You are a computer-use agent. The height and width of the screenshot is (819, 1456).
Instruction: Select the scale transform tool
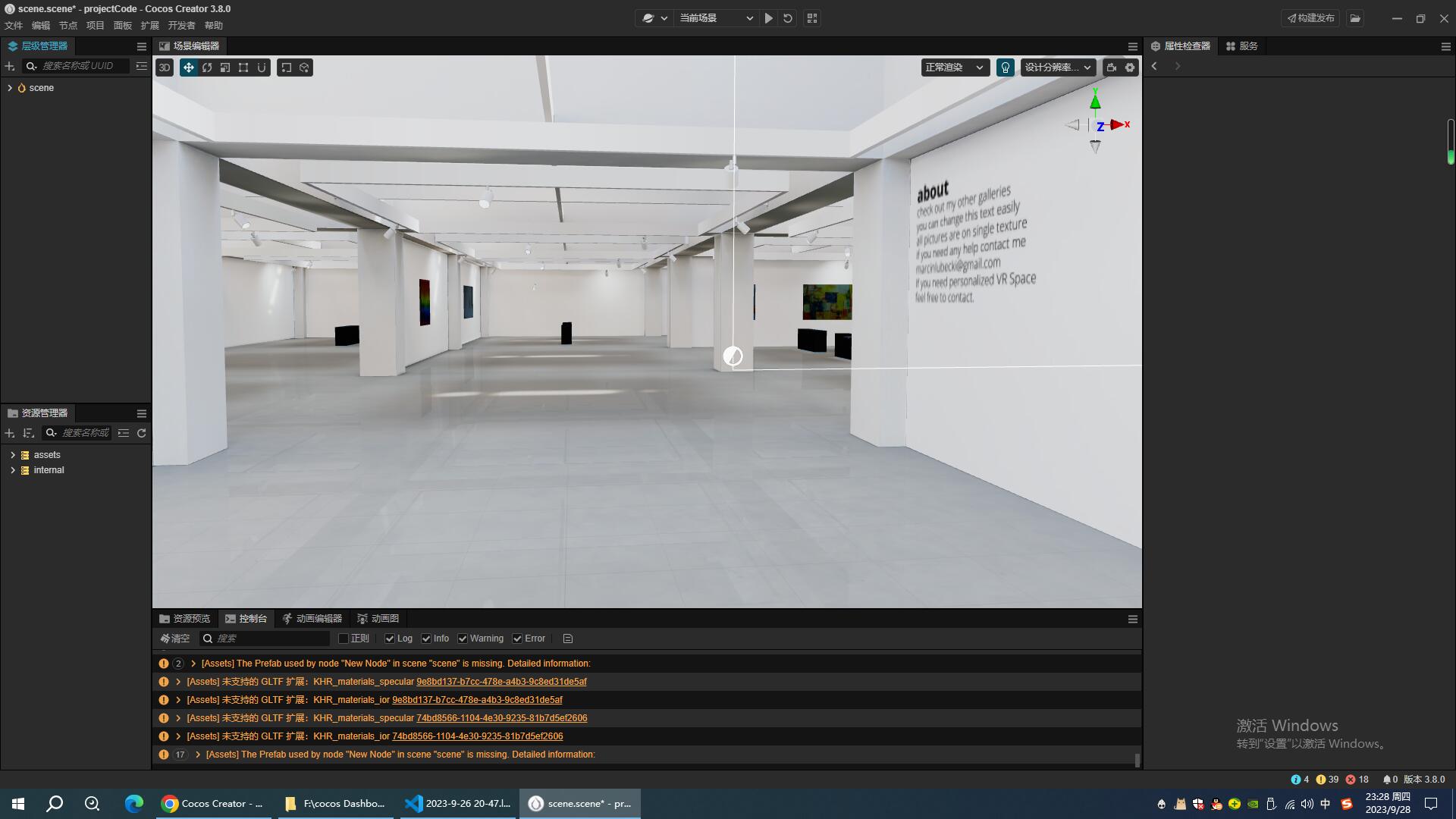(x=225, y=67)
